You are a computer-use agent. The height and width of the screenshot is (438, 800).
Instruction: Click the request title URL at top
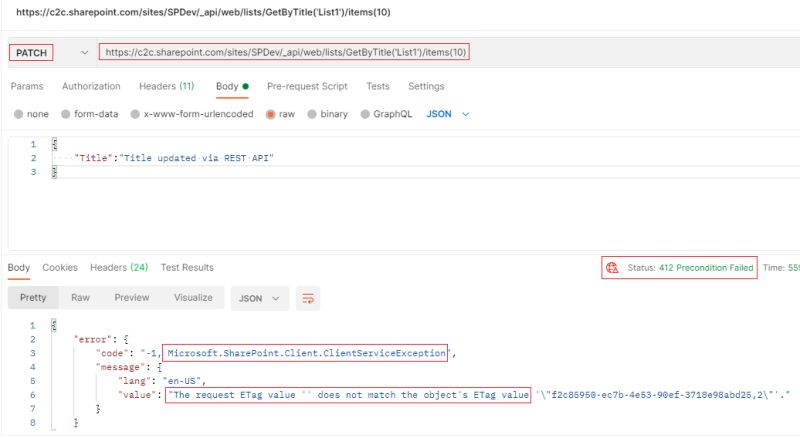[x=203, y=12]
